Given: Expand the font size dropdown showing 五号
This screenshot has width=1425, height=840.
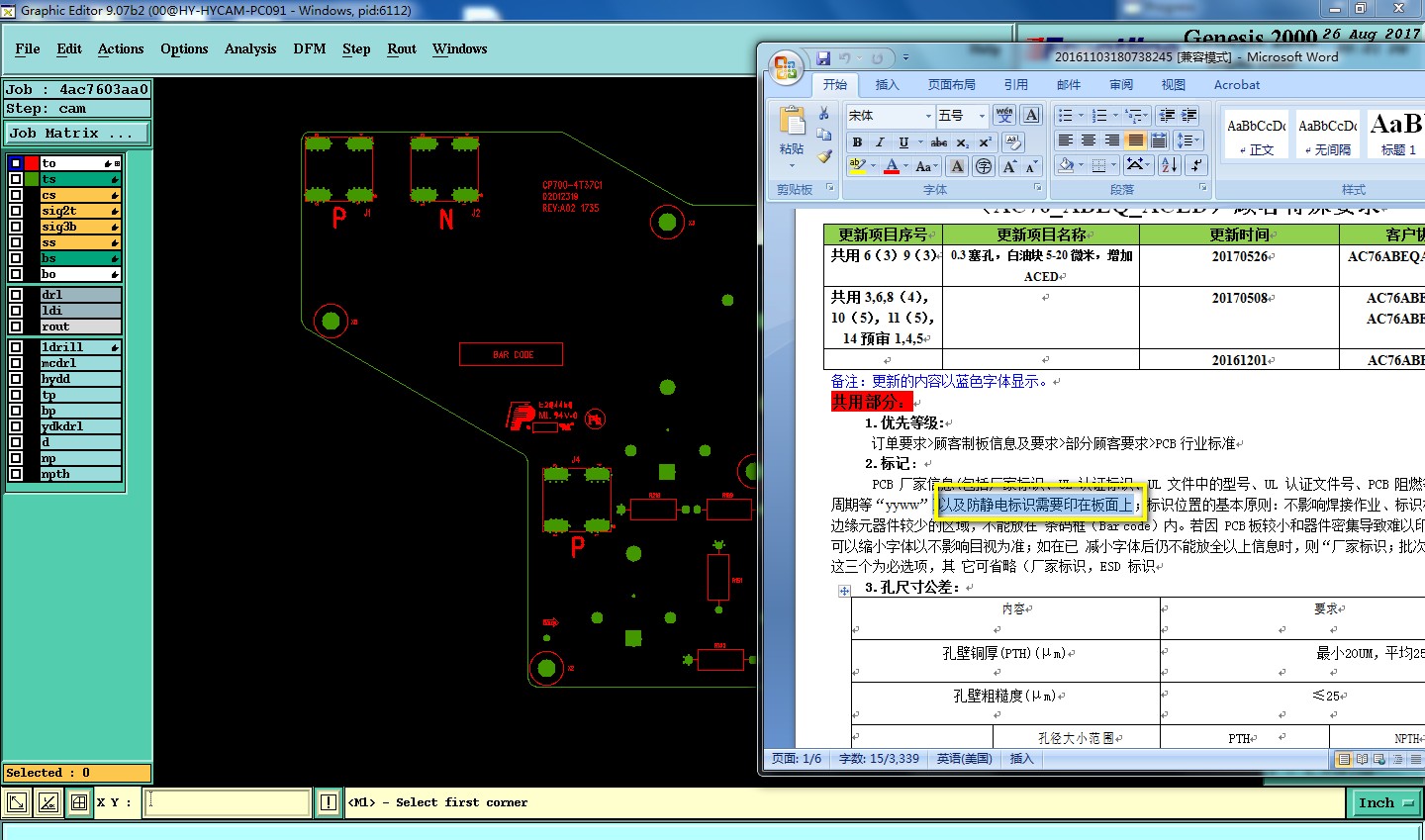Looking at the screenshot, I should click(981, 116).
